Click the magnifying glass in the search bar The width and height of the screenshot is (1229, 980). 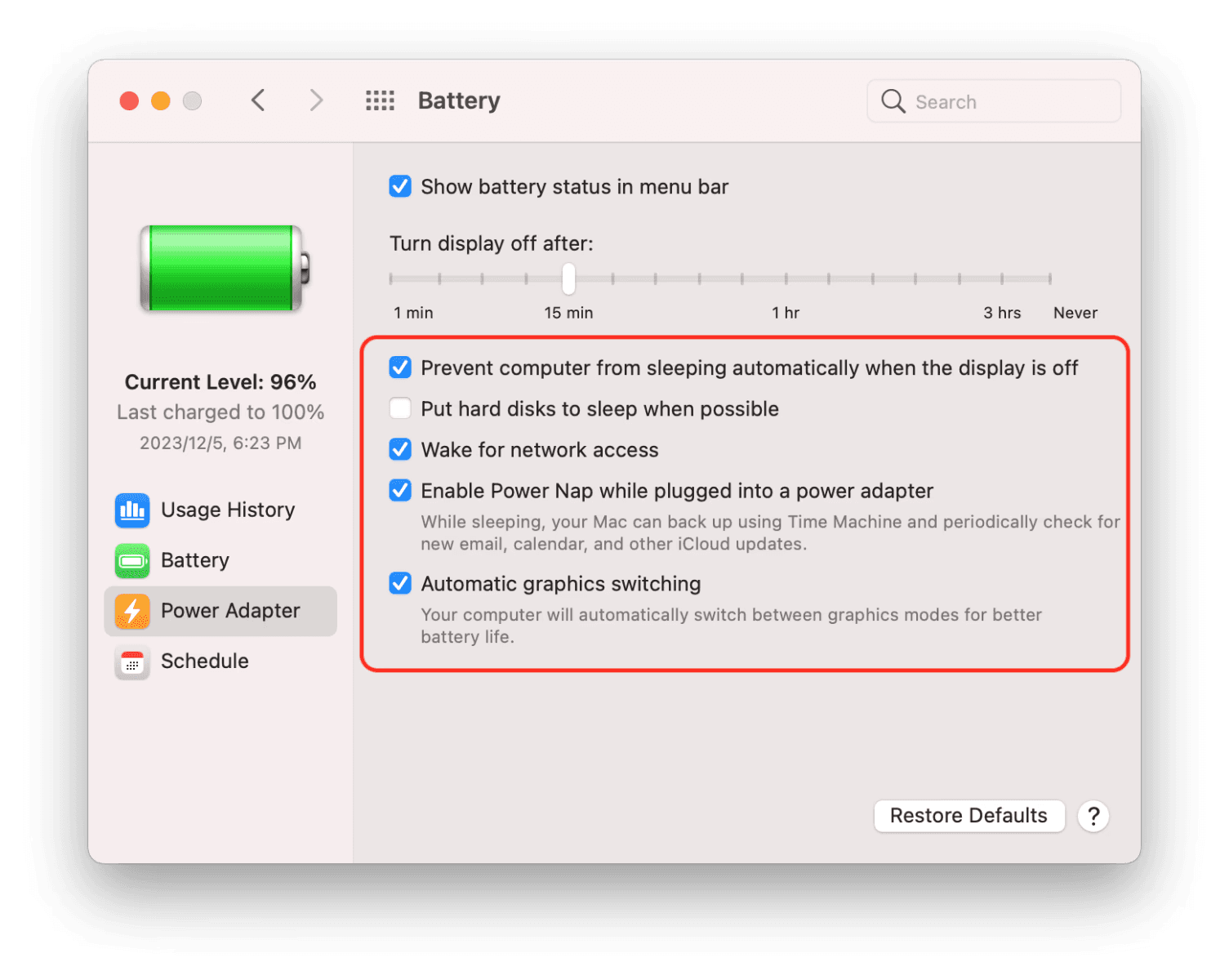pos(893,101)
